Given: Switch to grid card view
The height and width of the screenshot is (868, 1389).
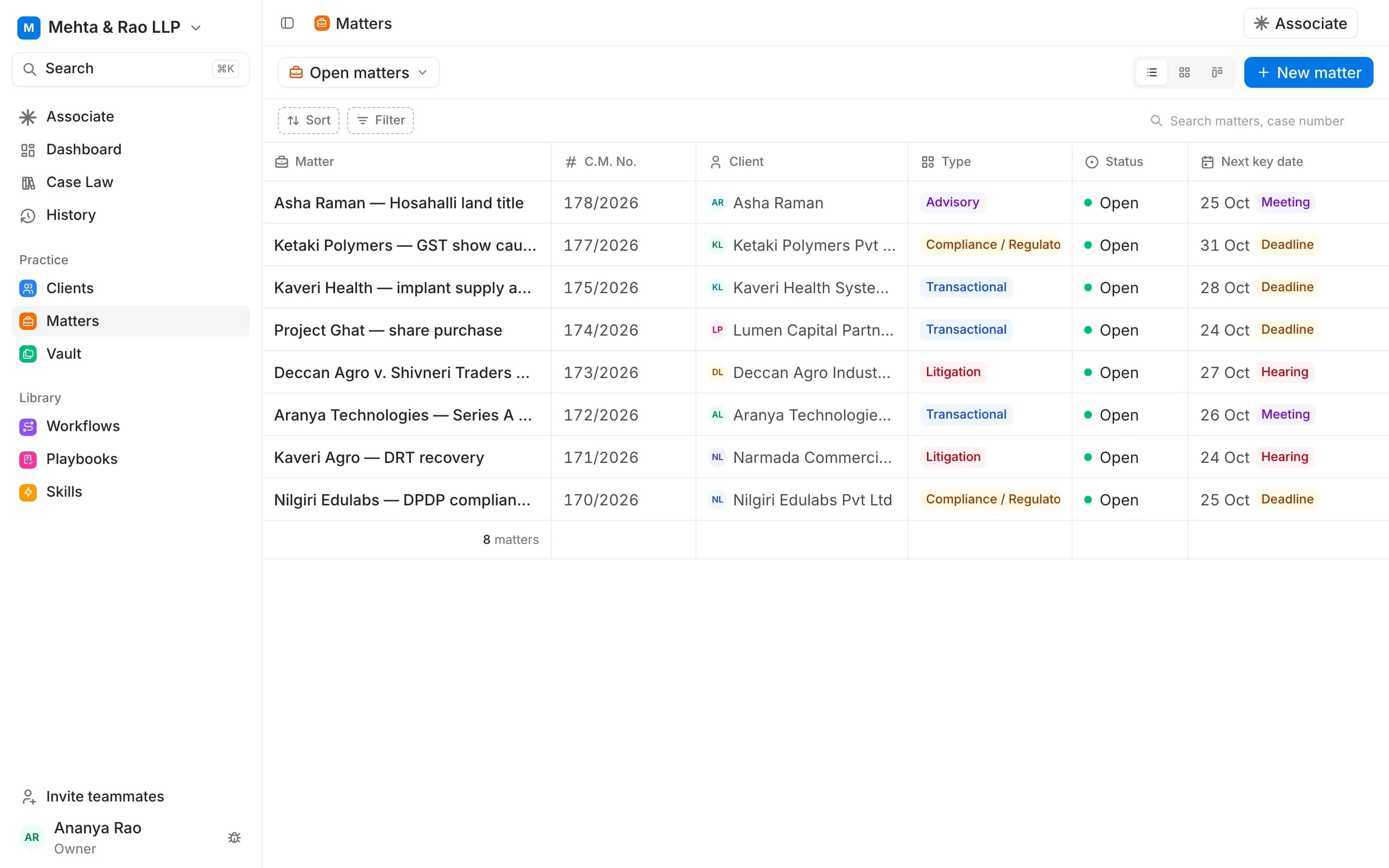Looking at the screenshot, I should 1184,72.
